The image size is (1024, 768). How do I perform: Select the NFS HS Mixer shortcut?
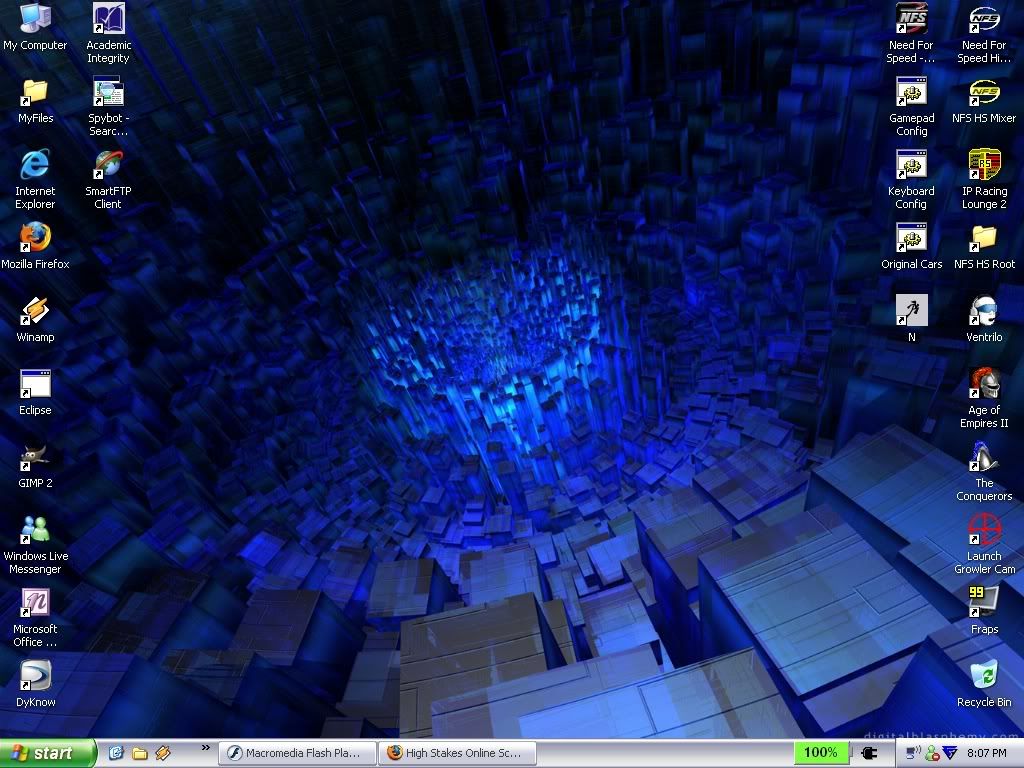pyautogui.click(x=984, y=101)
